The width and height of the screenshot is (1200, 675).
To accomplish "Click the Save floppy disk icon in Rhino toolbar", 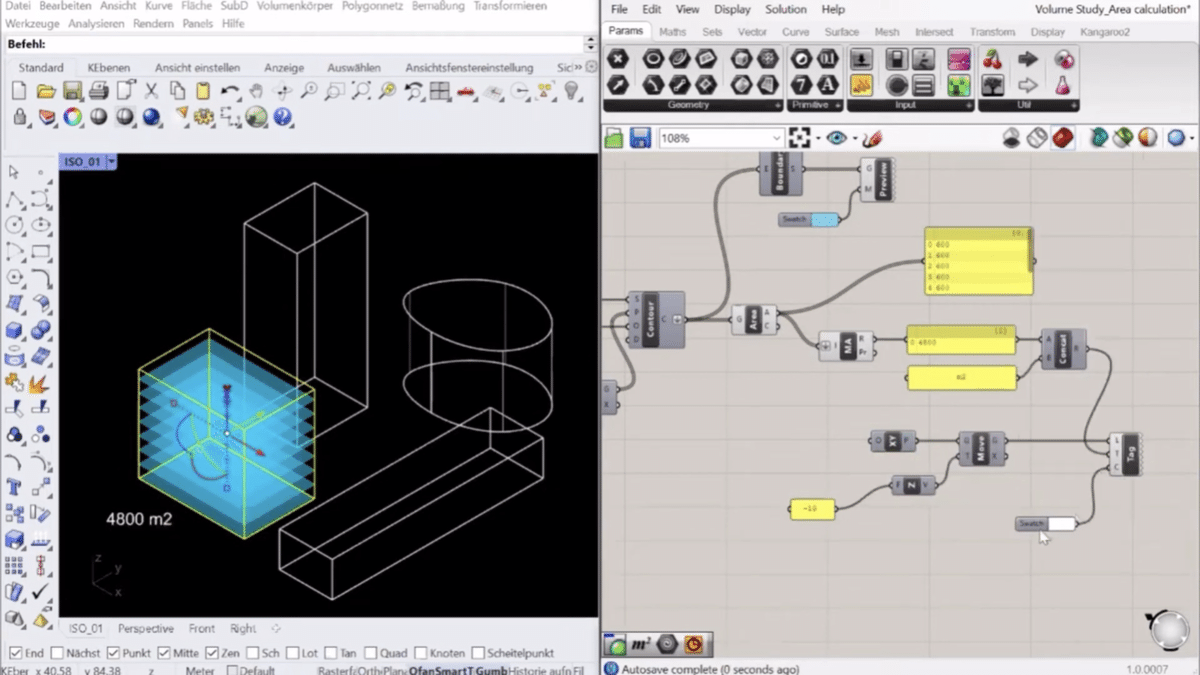I will (x=72, y=91).
